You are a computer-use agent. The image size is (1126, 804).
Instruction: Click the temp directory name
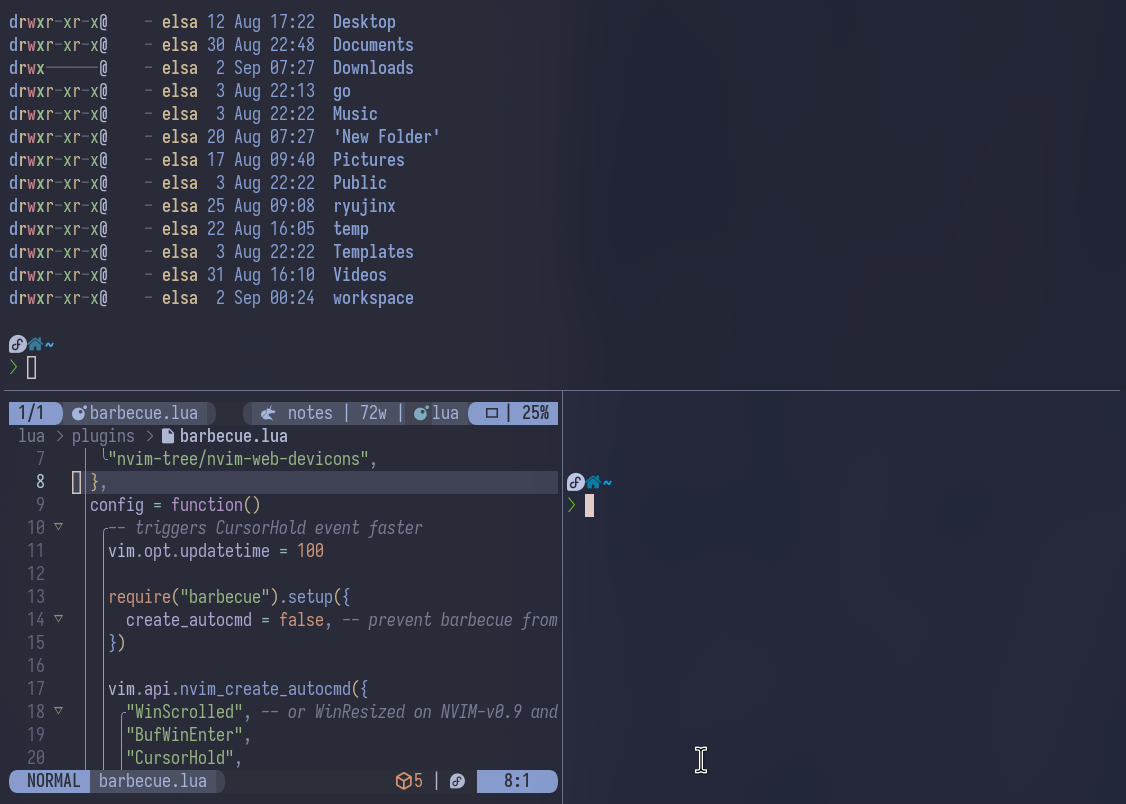[x=350, y=229]
